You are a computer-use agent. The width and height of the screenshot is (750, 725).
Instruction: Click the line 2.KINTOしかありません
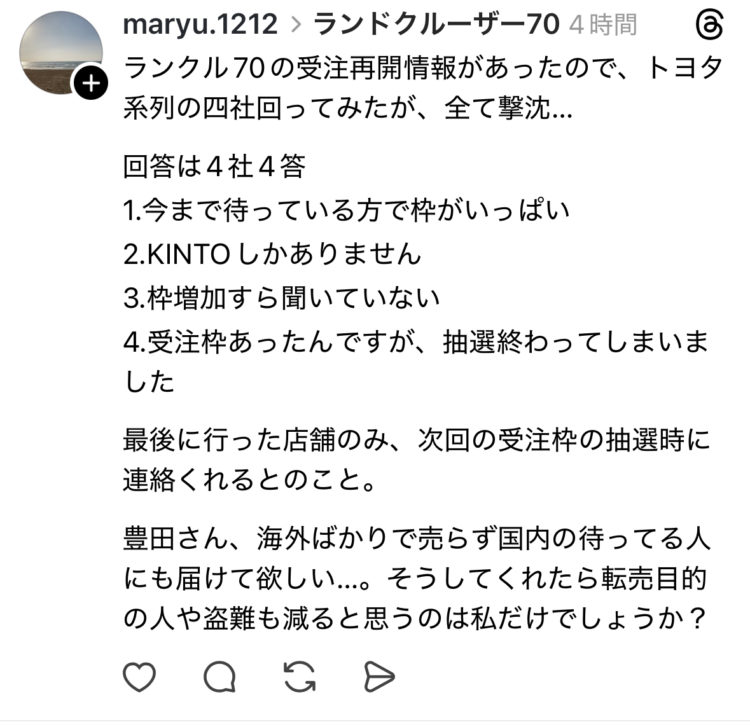(x=272, y=254)
